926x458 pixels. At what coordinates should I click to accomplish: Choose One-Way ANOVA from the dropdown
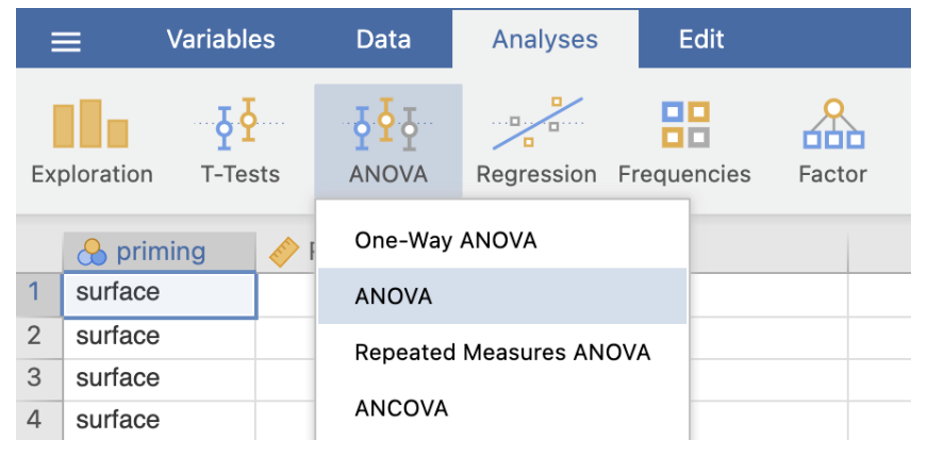[x=445, y=241]
